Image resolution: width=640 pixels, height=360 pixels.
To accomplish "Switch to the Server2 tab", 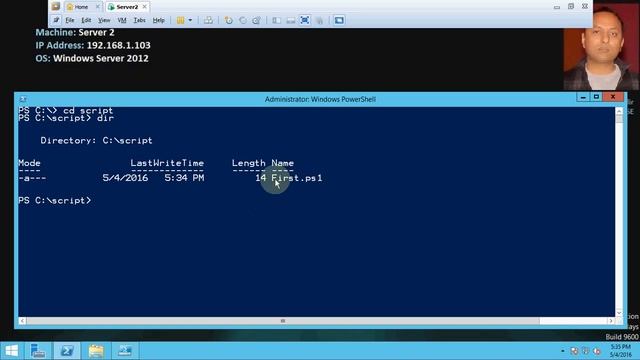I will [x=127, y=7].
